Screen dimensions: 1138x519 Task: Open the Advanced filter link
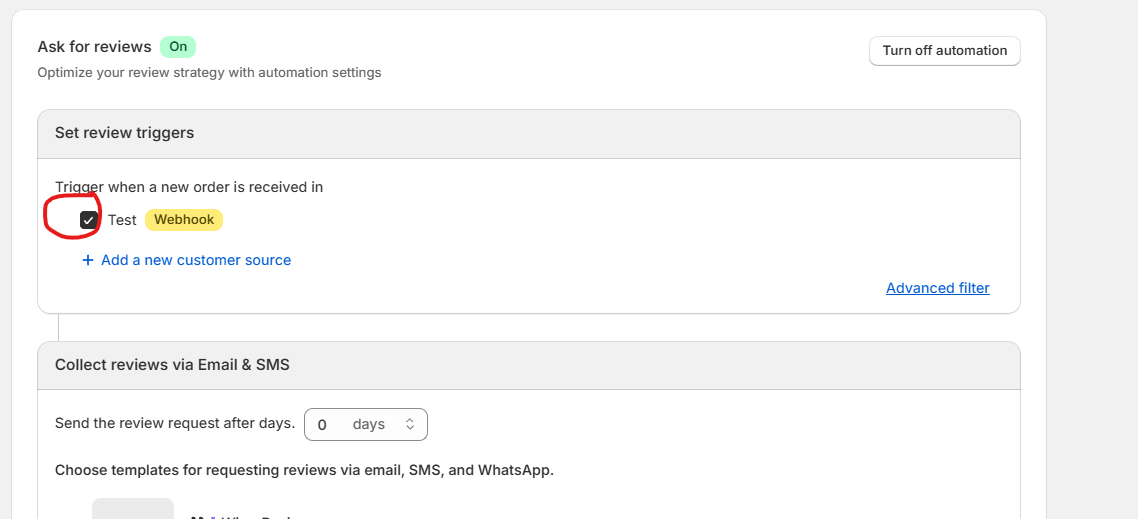[937, 288]
